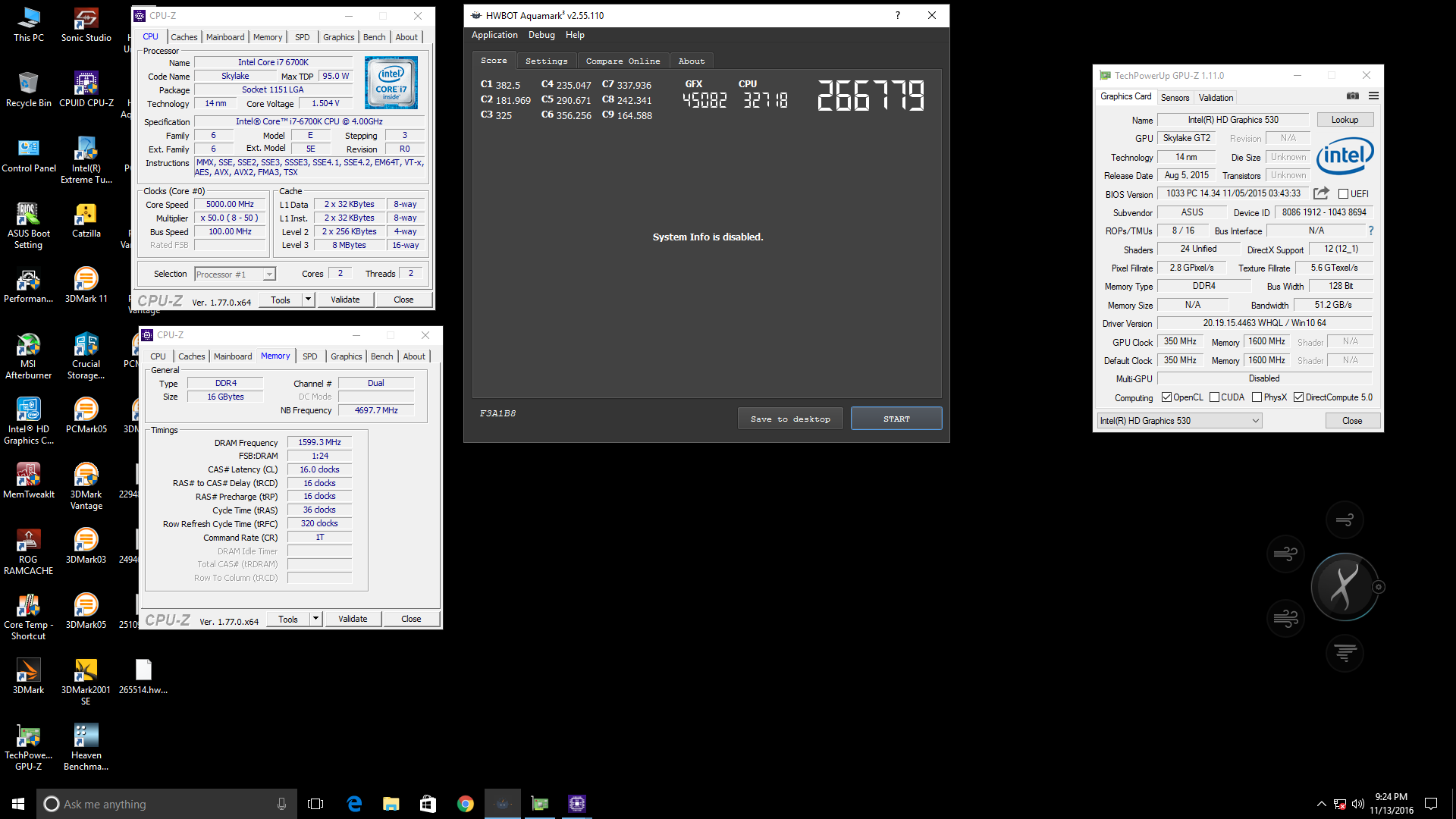This screenshot has height=819, width=1456.
Task: Launch the 3DMark Vantage desktop shortcut
Action: 86,486
